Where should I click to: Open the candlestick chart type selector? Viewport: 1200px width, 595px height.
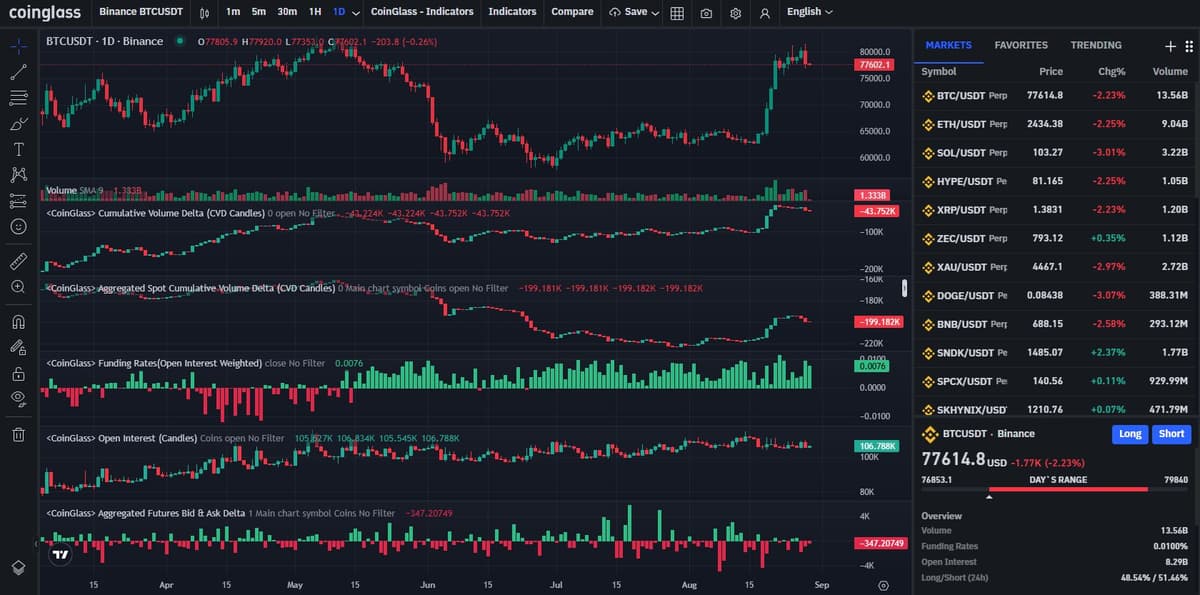[204, 13]
